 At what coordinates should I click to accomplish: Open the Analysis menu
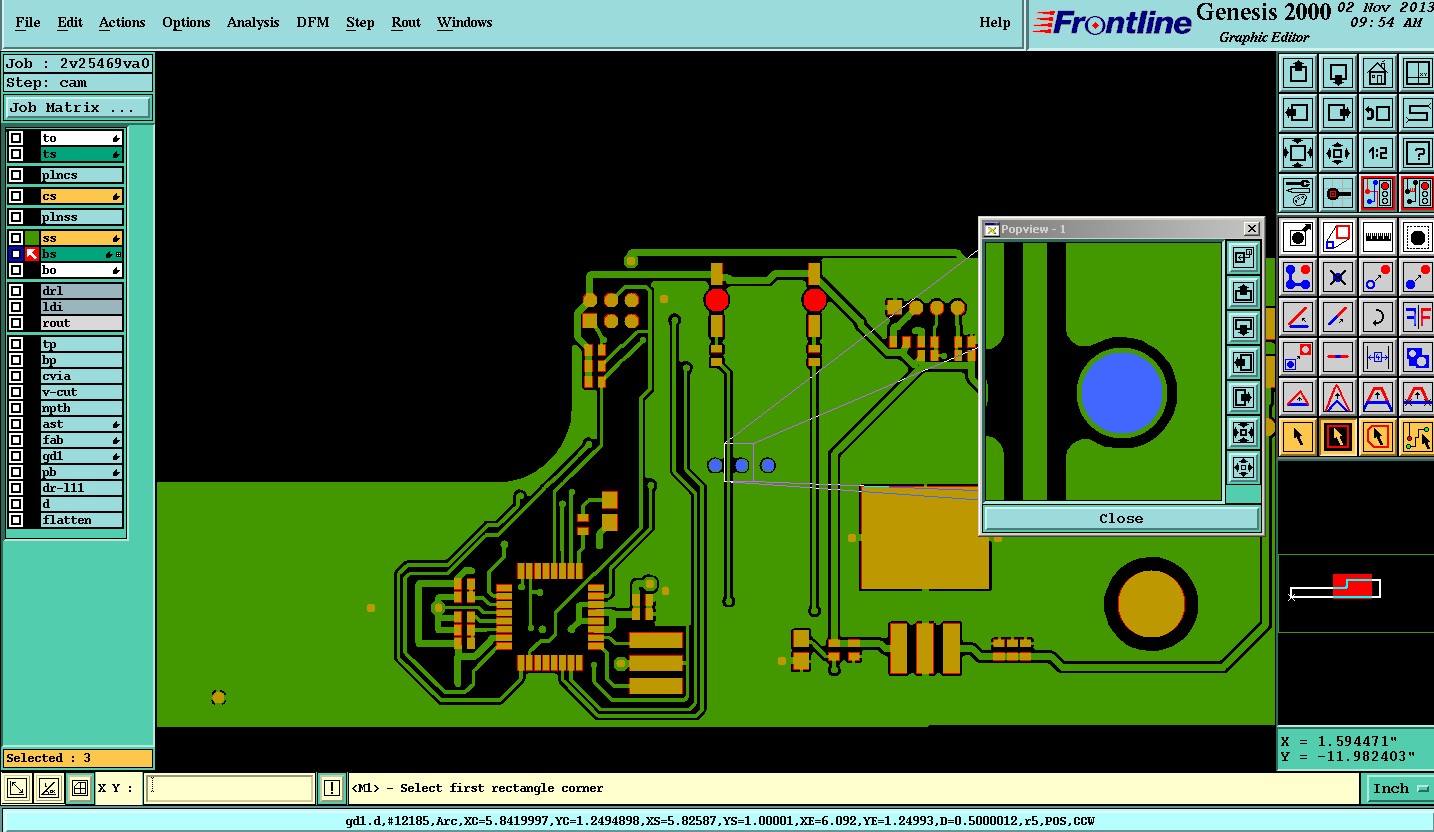[253, 22]
